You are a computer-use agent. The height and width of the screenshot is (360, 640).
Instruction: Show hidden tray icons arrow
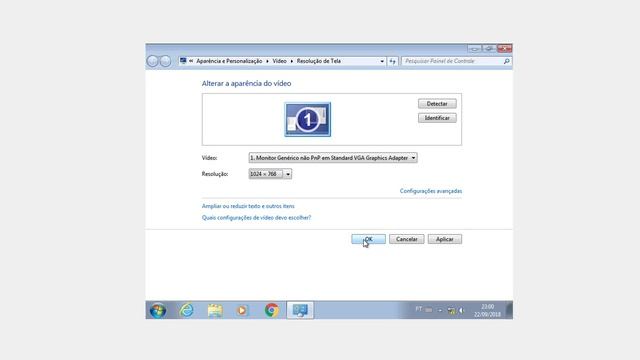coord(440,311)
